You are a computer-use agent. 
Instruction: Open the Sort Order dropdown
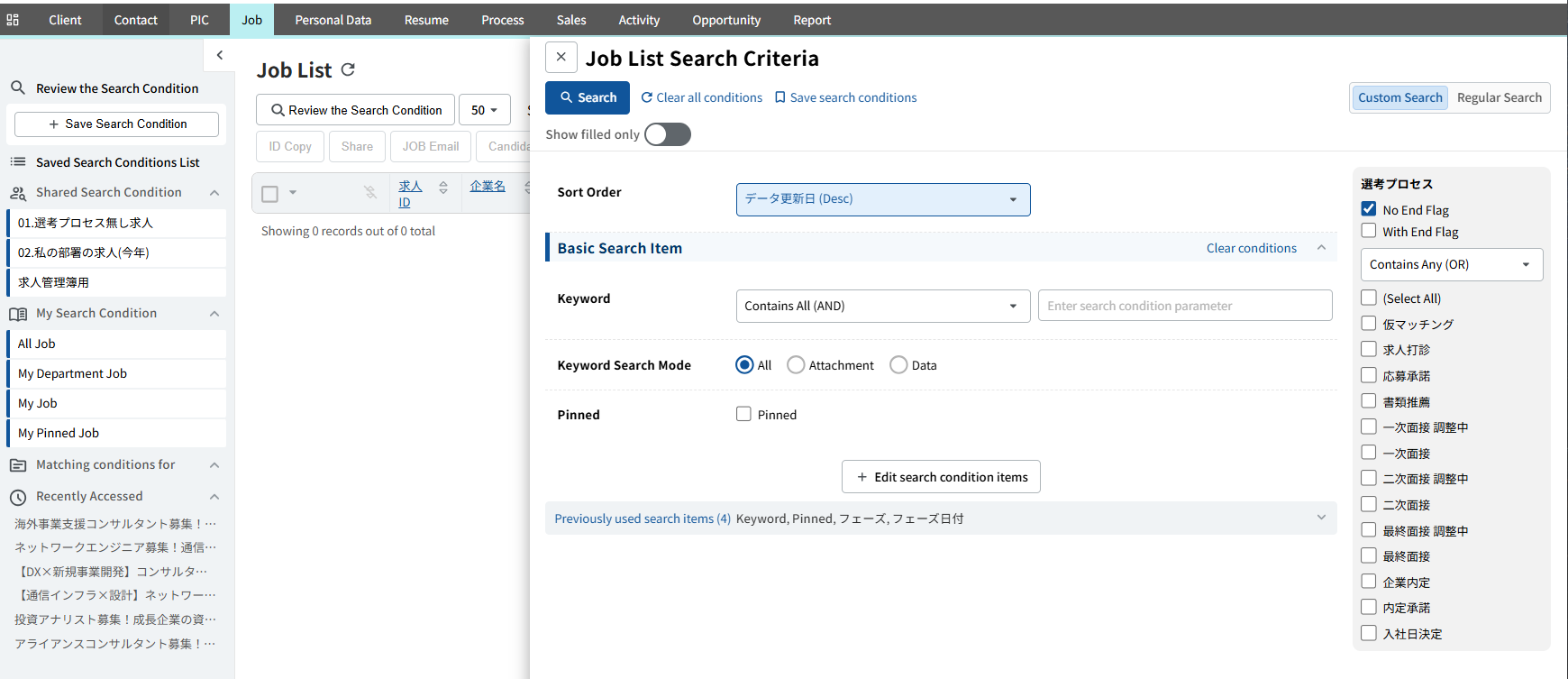click(x=882, y=199)
